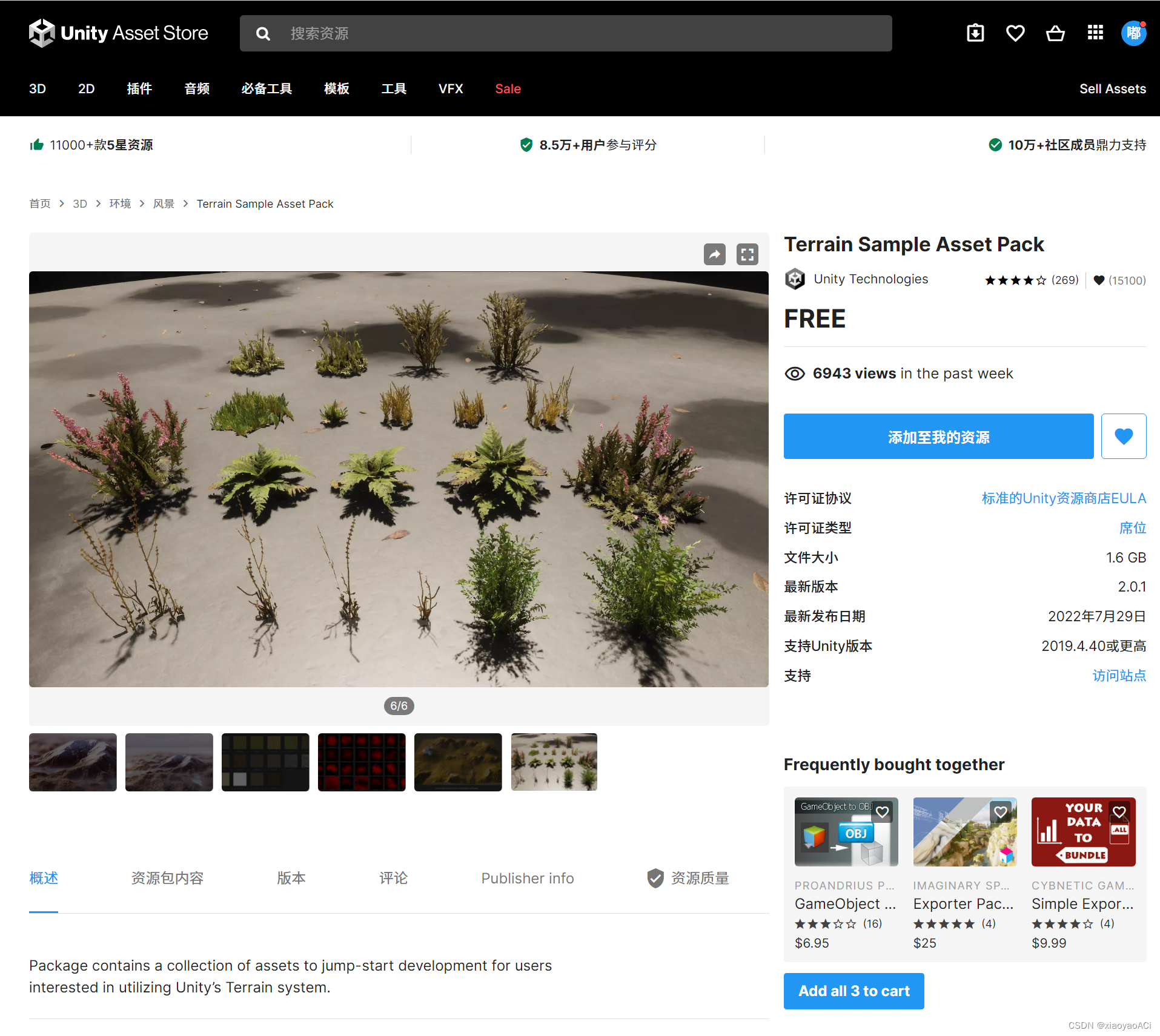Screen dimensions: 1160x1036
Task: Switch to the 概述 tab
Action: (x=44, y=878)
